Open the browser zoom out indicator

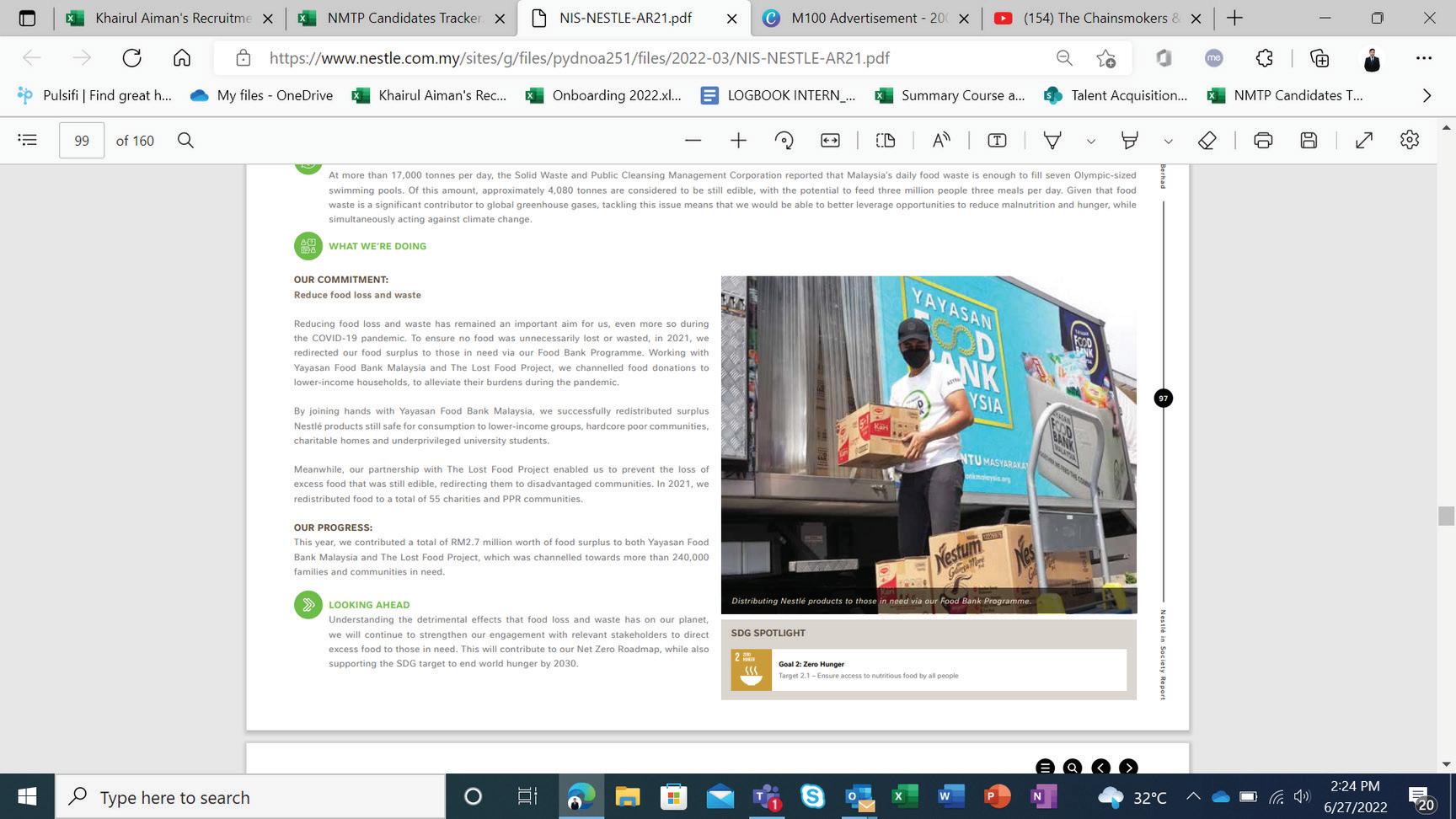pyautogui.click(x=1064, y=57)
